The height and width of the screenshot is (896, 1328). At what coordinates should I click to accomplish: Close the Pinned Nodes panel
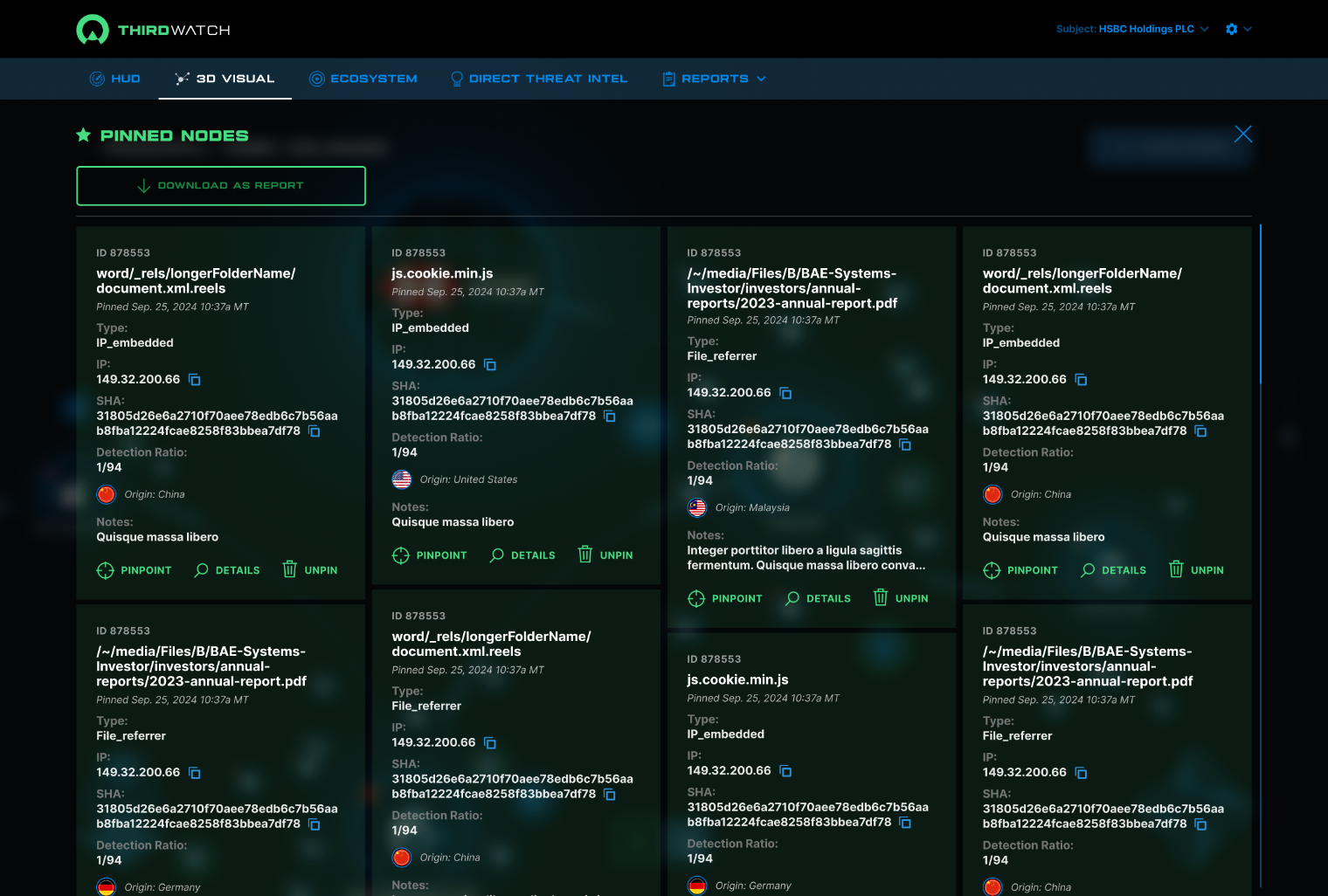click(1243, 134)
